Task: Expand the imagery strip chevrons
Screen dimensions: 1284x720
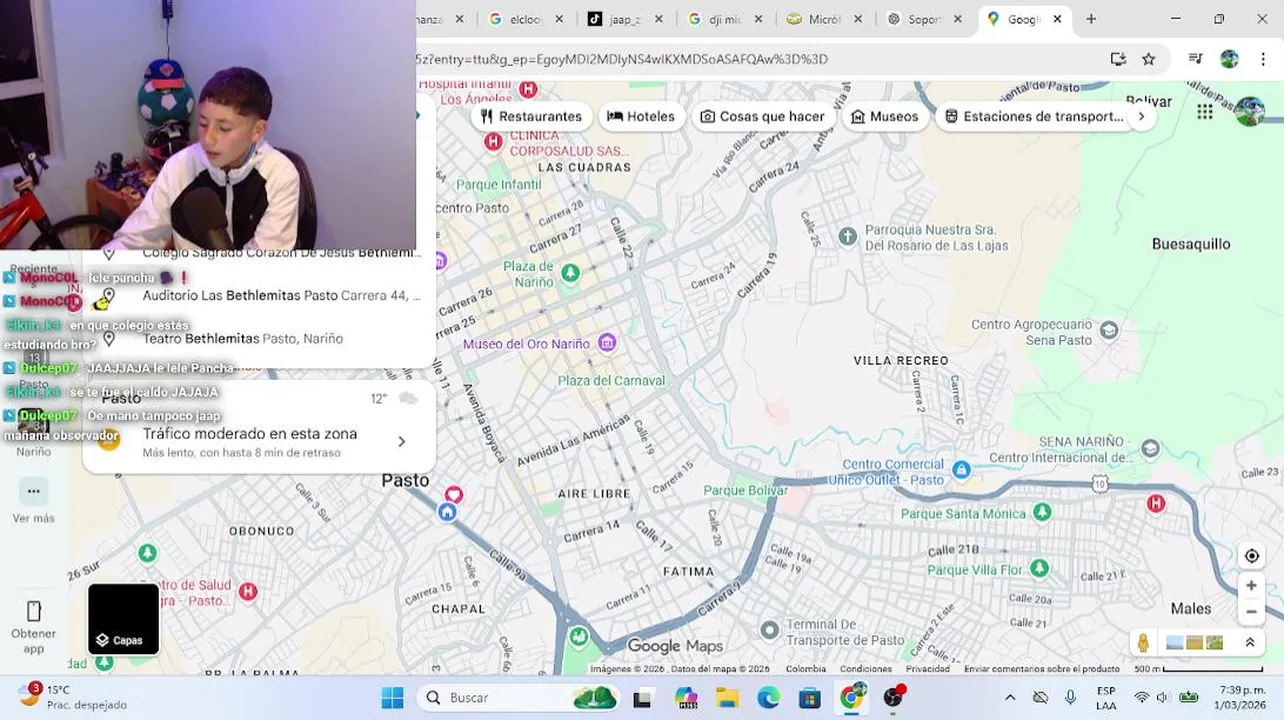Action: click(x=1249, y=643)
